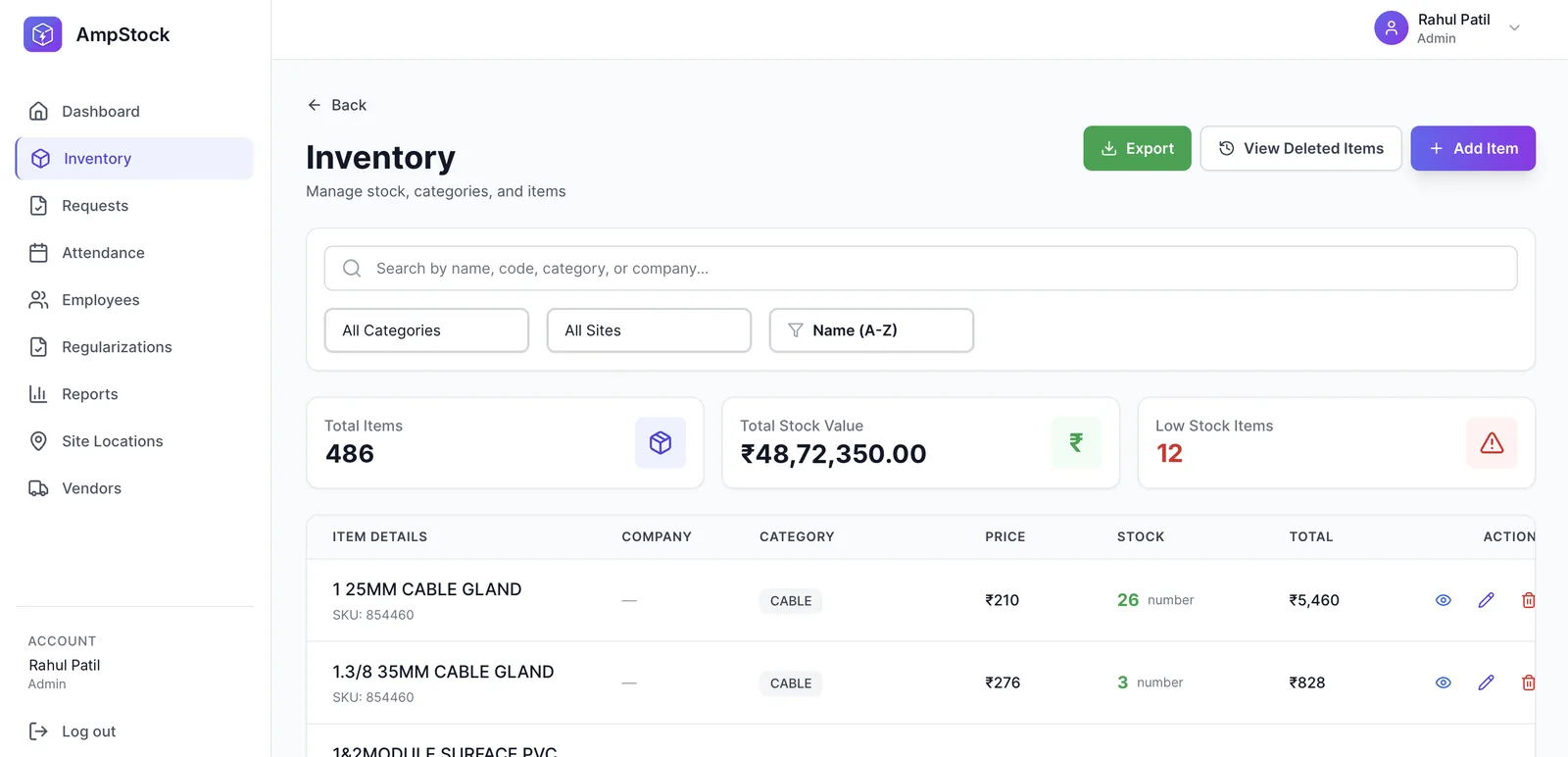Click the Employees people icon

(38, 300)
